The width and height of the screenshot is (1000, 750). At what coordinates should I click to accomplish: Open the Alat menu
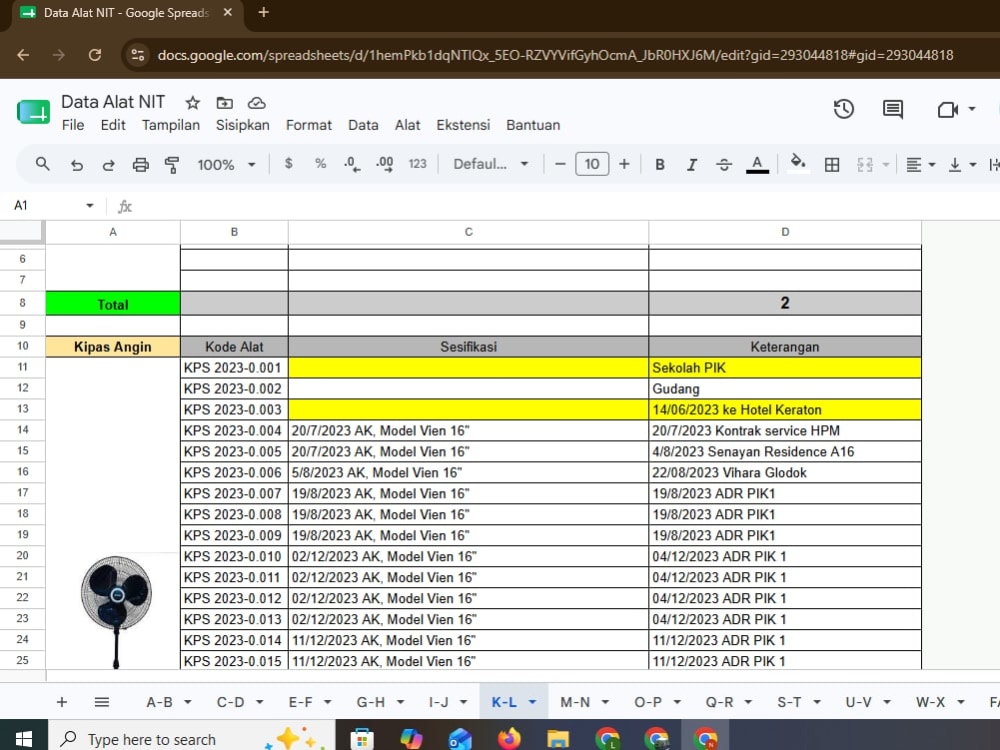click(407, 125)
